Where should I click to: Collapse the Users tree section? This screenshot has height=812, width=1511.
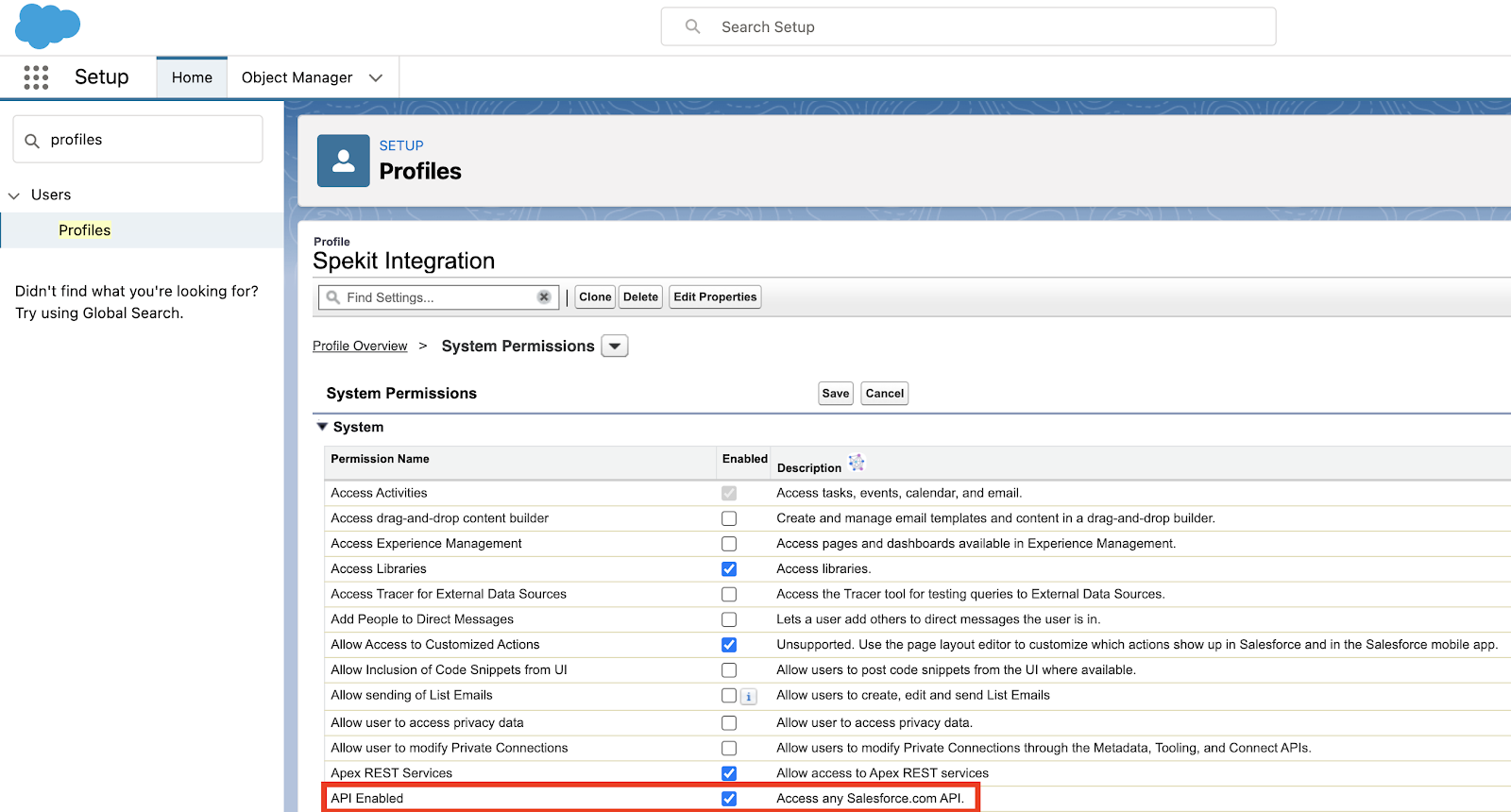click(x=14, y=195)
